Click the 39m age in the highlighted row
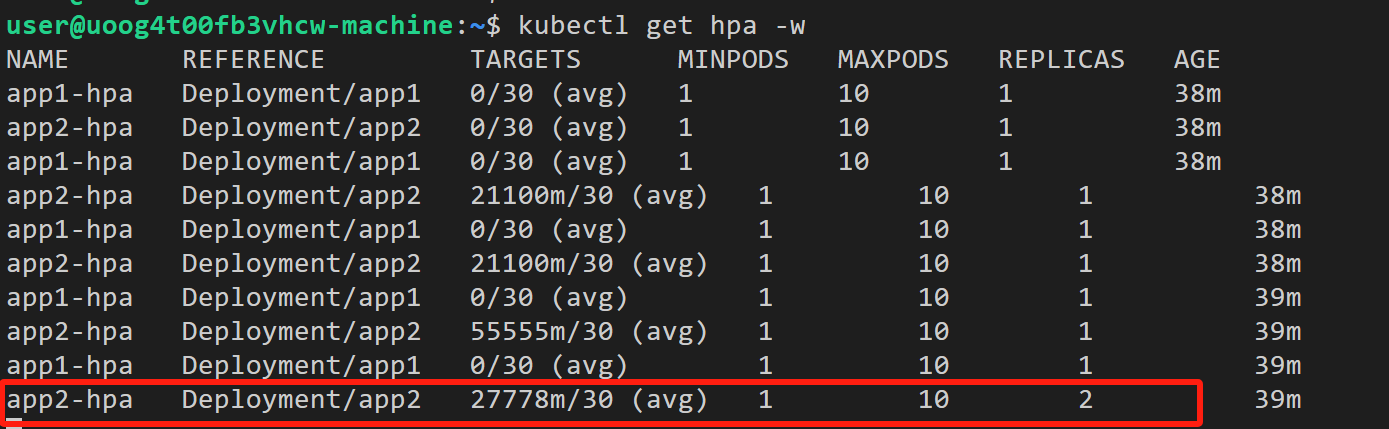1389x429 pixels. coord(1277,401)
